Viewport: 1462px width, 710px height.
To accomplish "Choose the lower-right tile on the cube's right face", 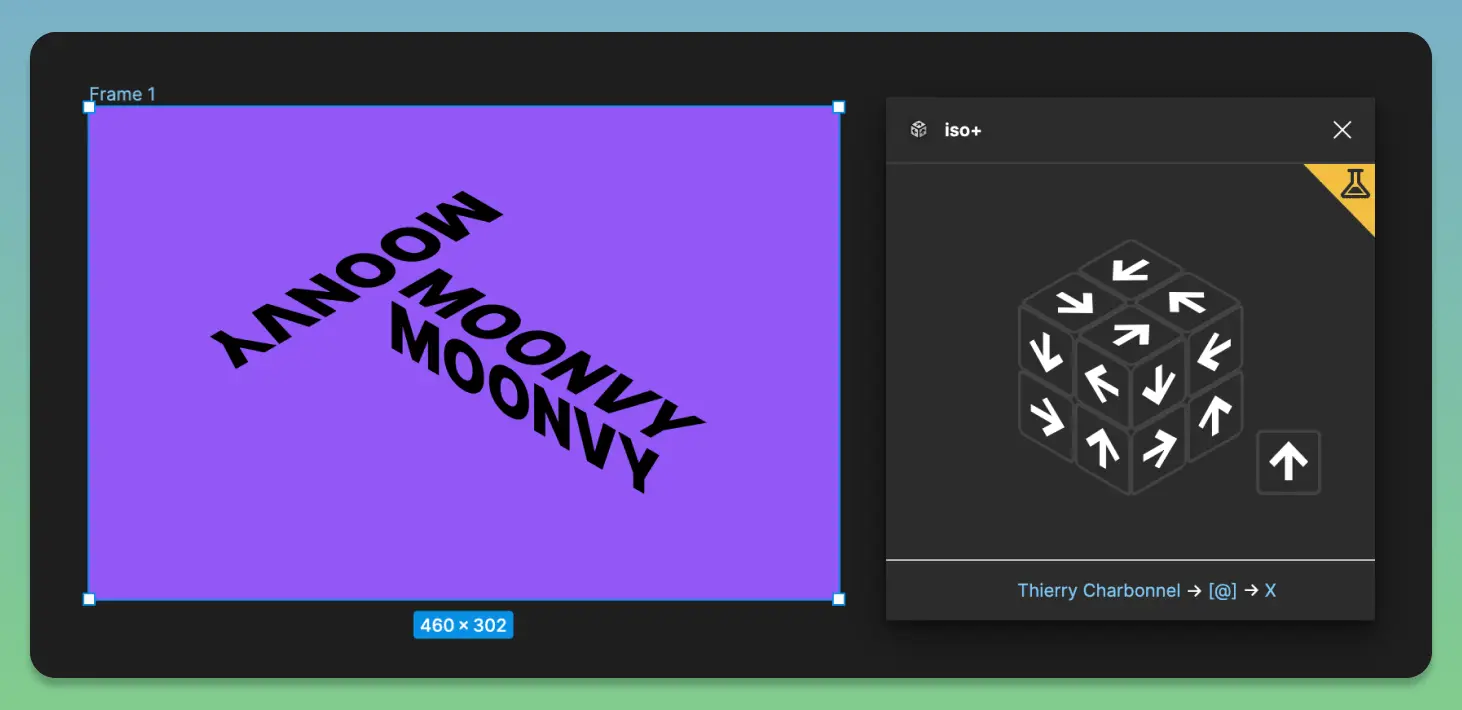I will tap(1215, 416).
